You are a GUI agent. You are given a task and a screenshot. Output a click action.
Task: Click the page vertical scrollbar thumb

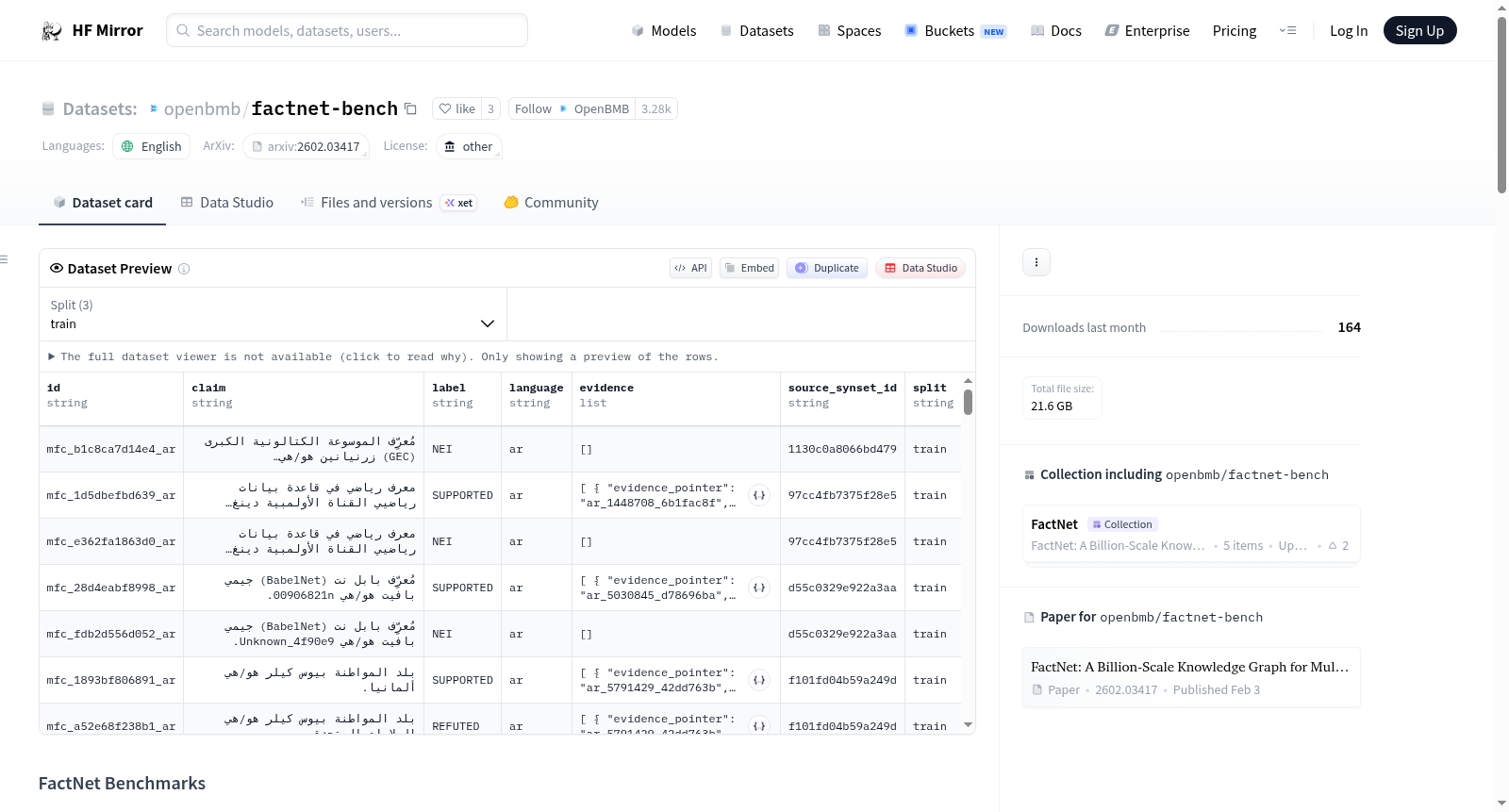click(x=1501, y=104)
